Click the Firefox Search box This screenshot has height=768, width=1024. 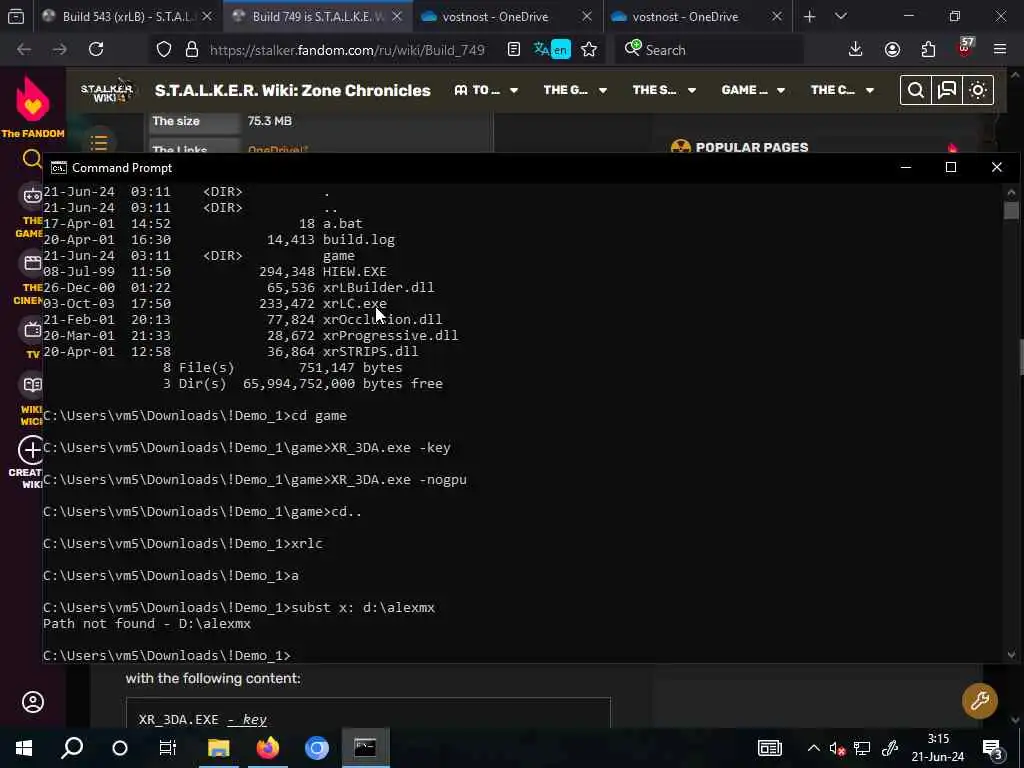click(709, 50)
